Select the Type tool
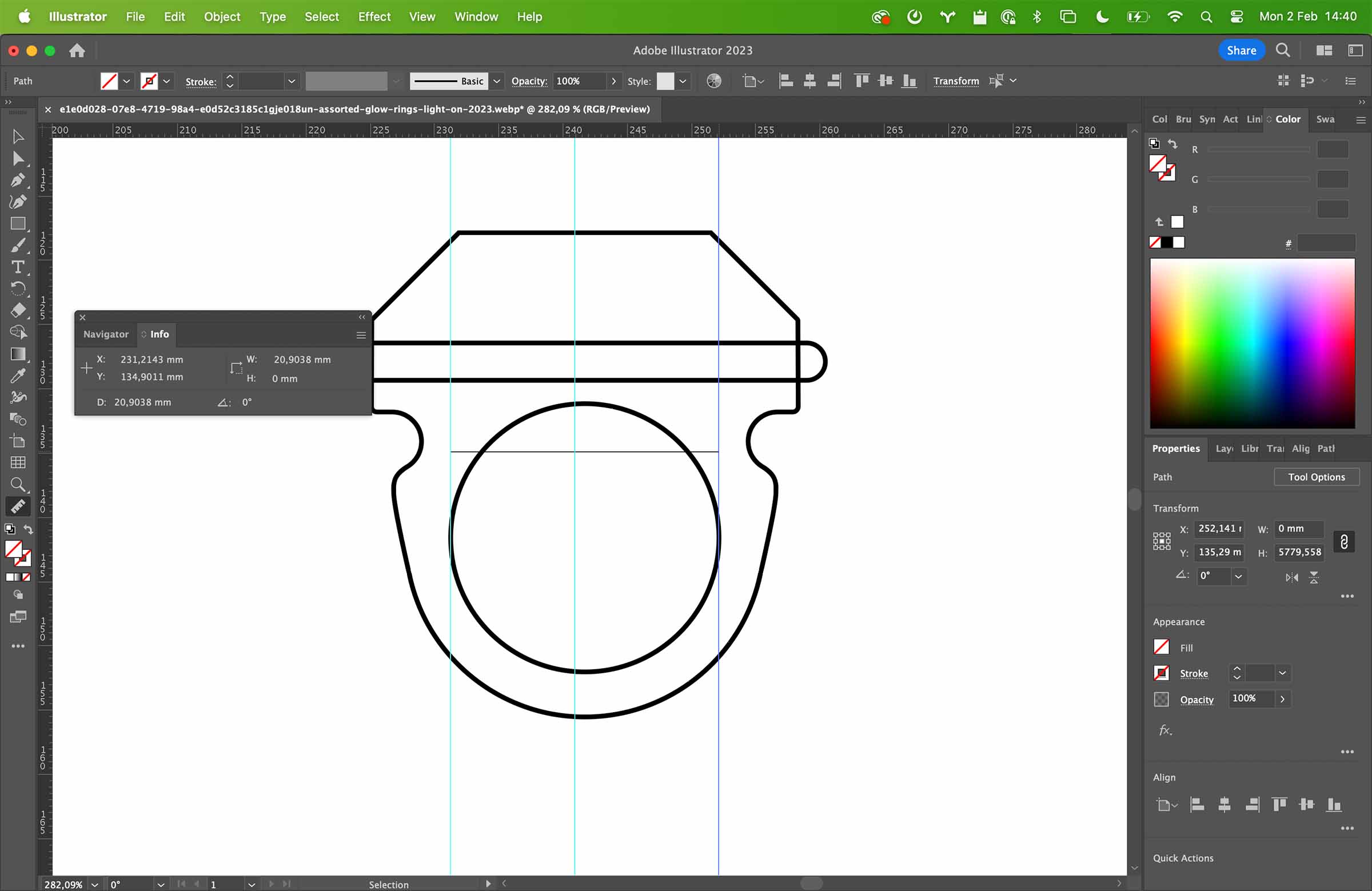The height and width of the screenshot is (891, 1372). pyautogui.click(x=18, y=267)
